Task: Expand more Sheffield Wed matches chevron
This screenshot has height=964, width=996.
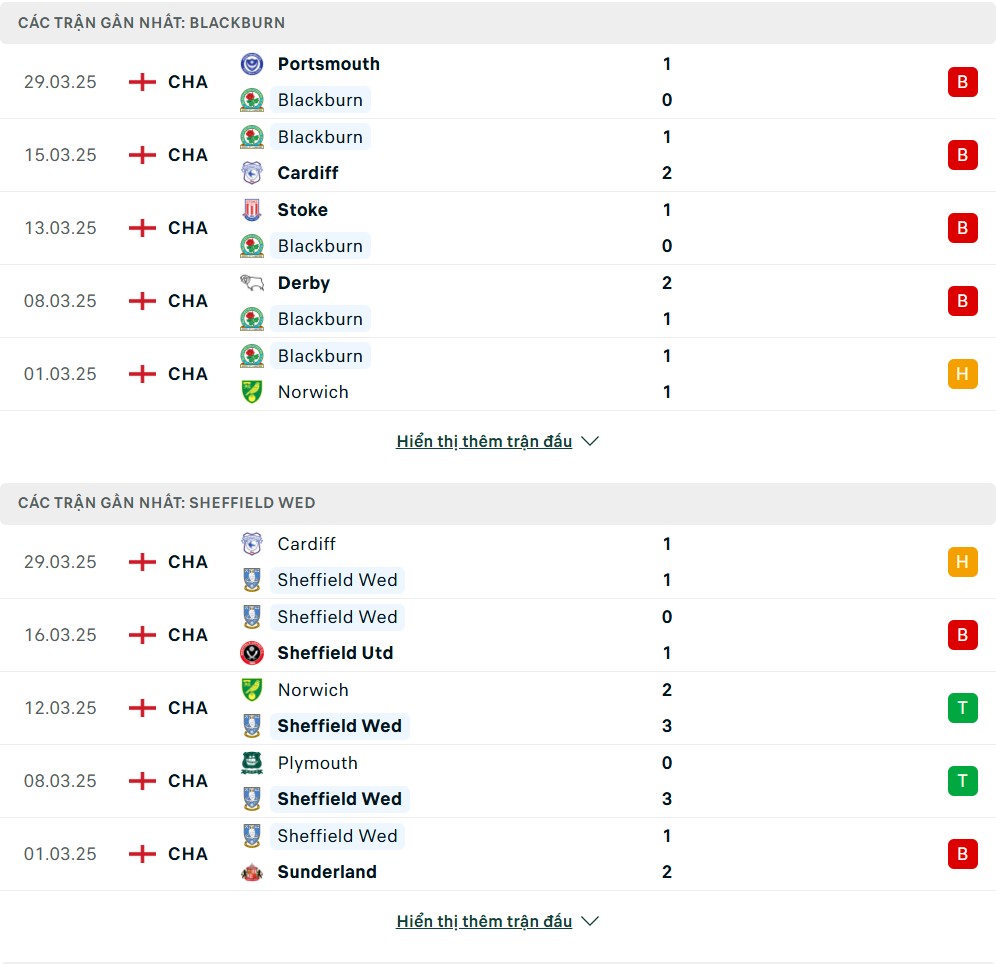Action: [590, 921]
